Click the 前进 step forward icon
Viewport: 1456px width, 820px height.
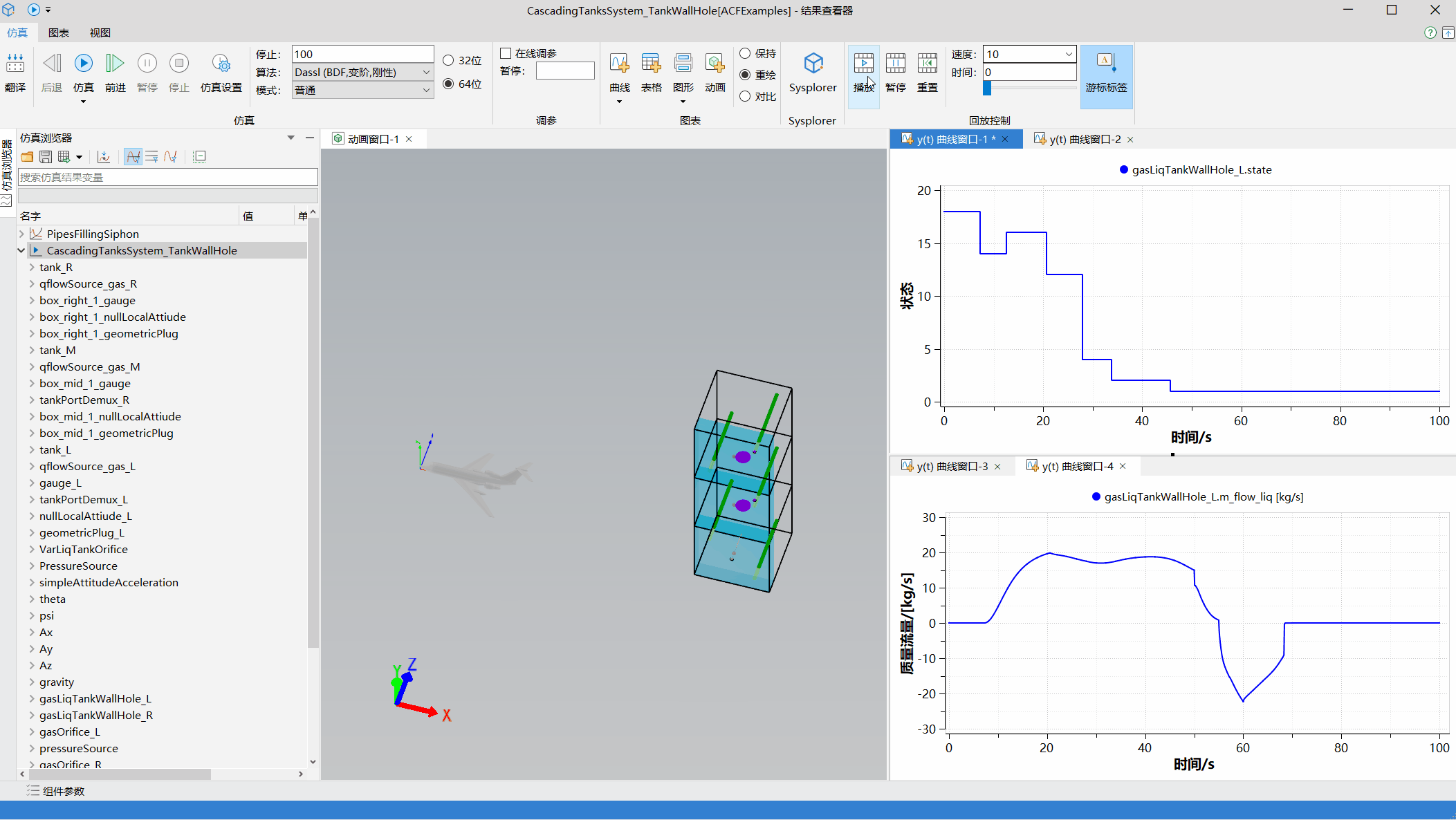115,64
